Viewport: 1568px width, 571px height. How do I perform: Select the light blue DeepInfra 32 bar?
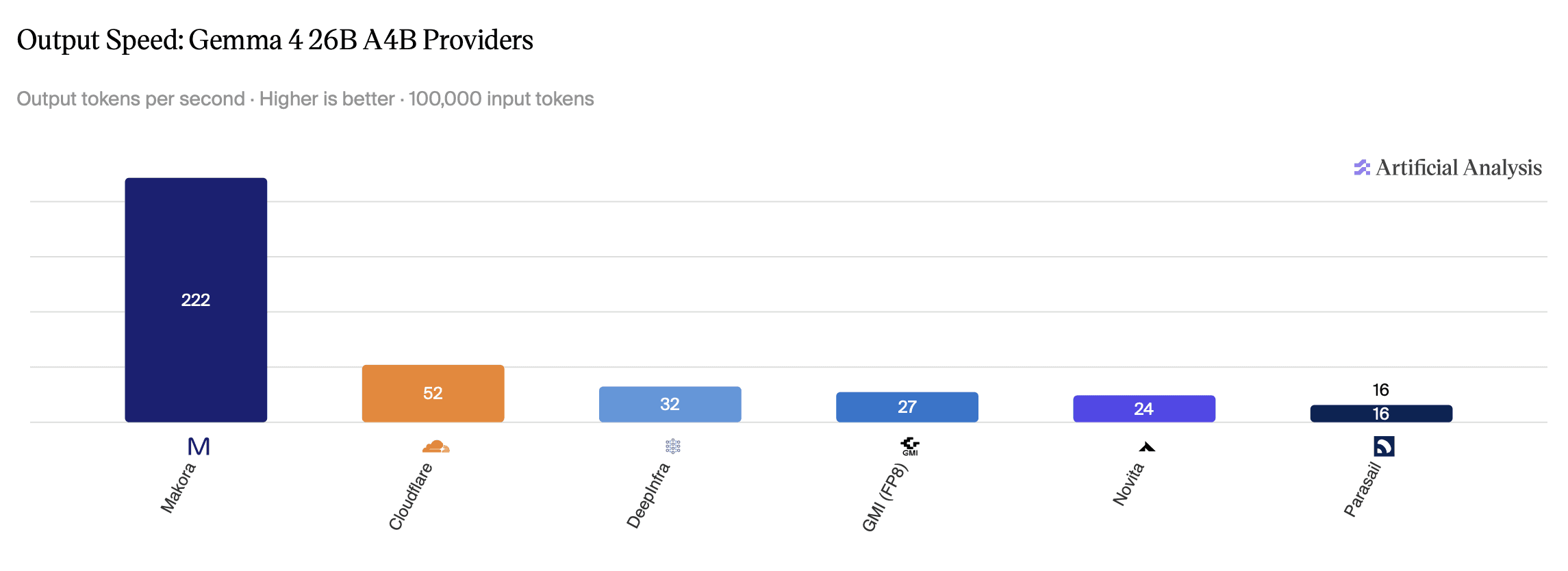[x=670, y=405]
